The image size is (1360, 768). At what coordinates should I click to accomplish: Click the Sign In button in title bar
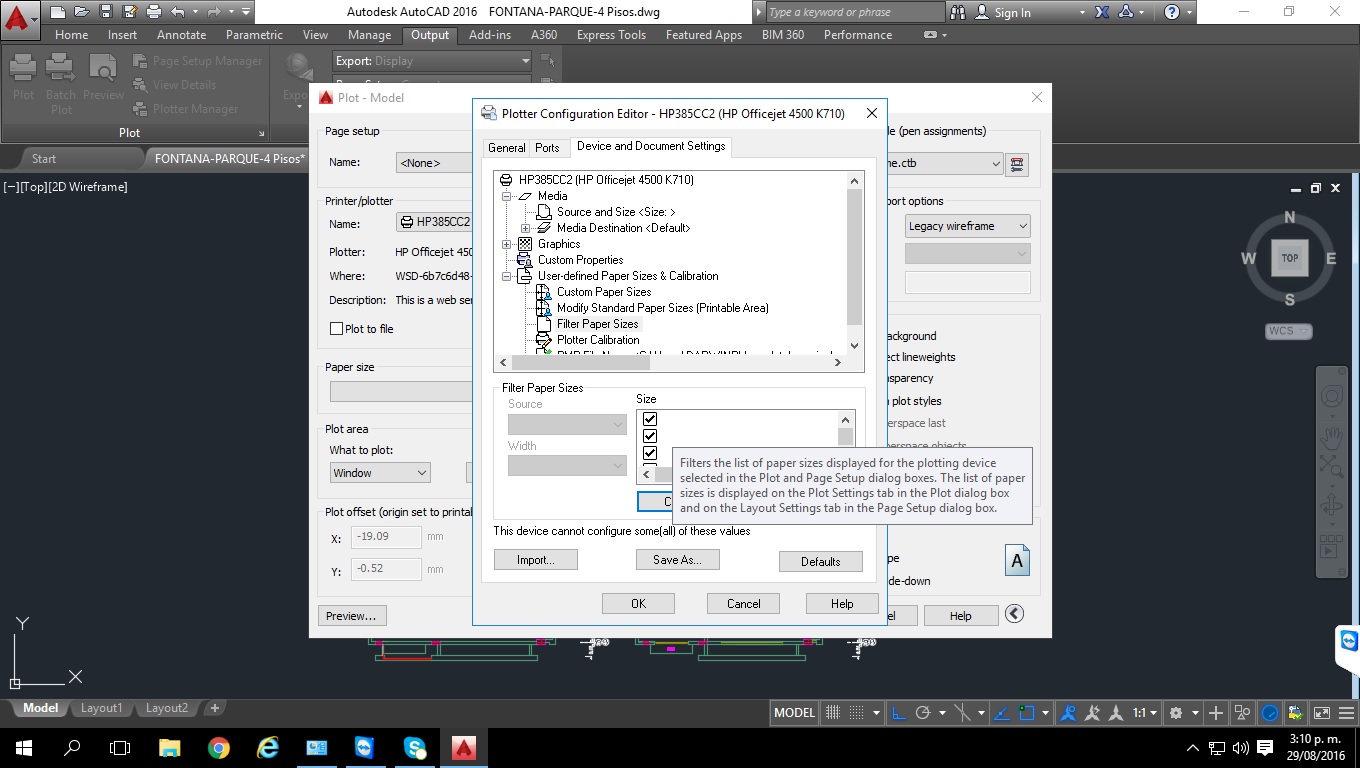click(x=1002, y=12)
